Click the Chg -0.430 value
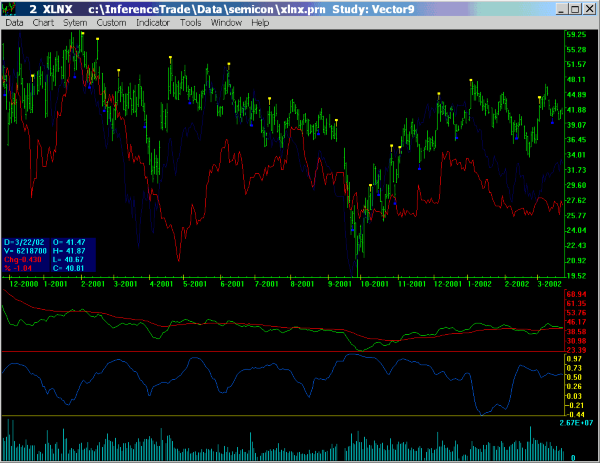Viewport: 600px width, 463px height. pos(23,260)
